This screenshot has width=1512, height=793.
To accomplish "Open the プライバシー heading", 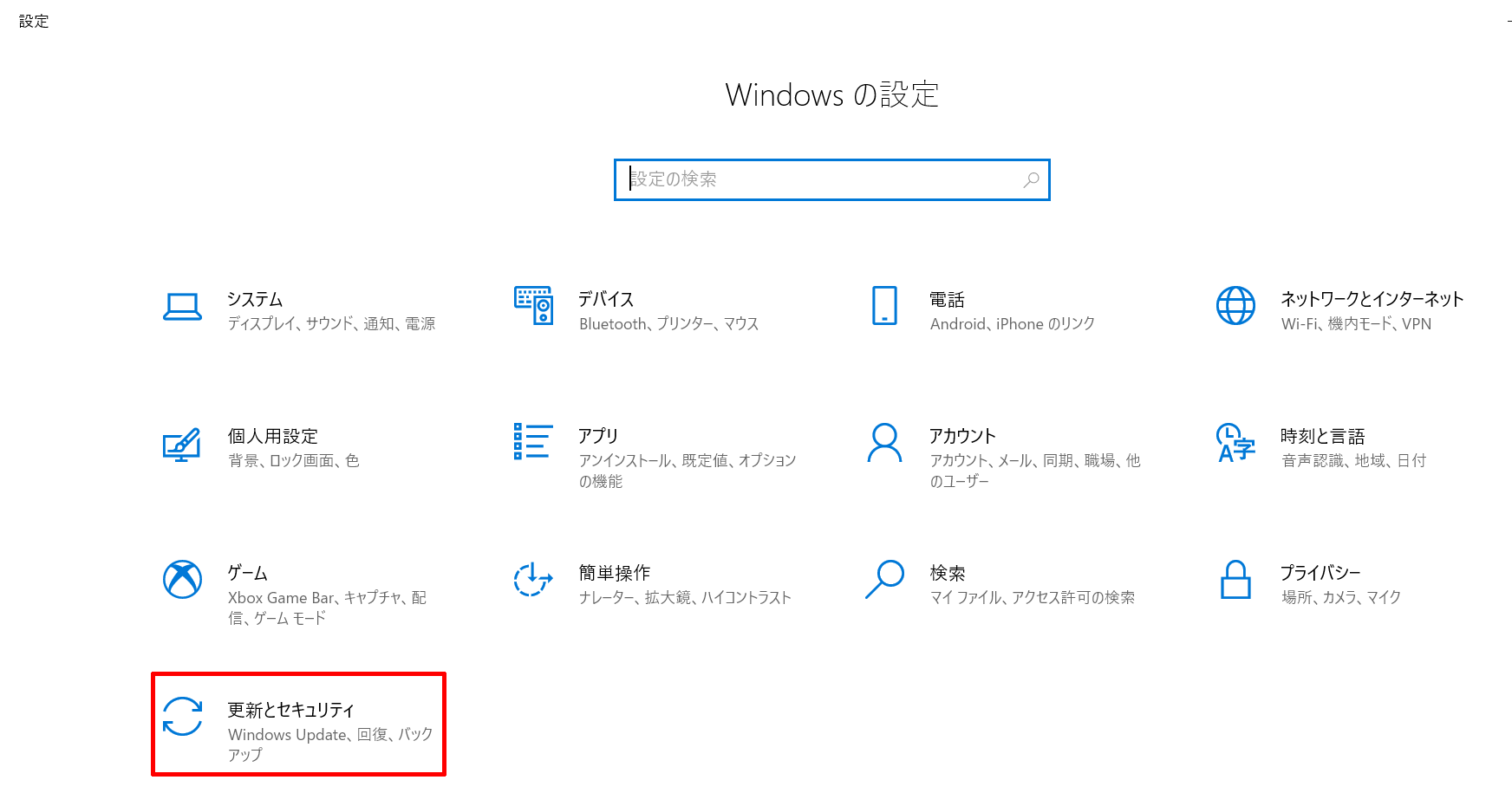I will (x=1320, y=573).
